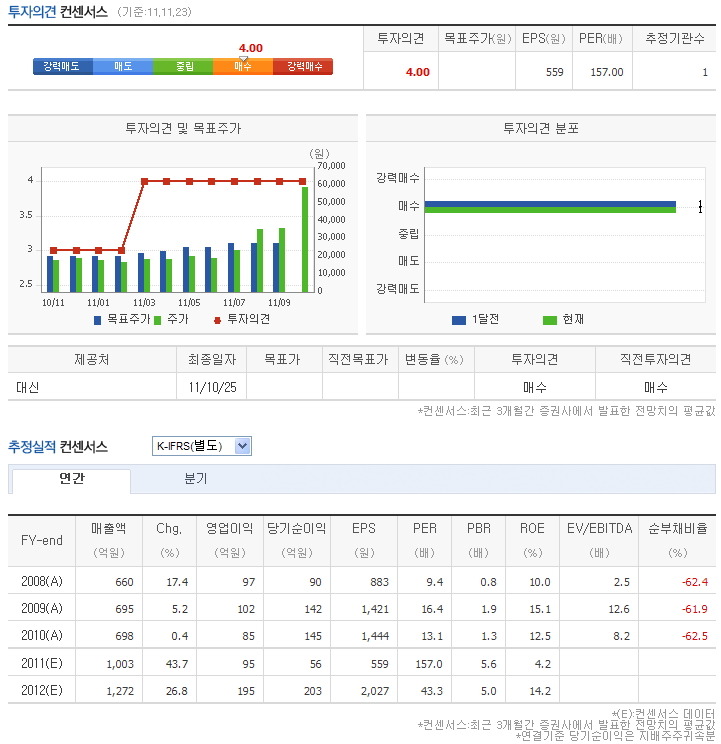Click the 2011(E) row label in the estimates table

42,663
